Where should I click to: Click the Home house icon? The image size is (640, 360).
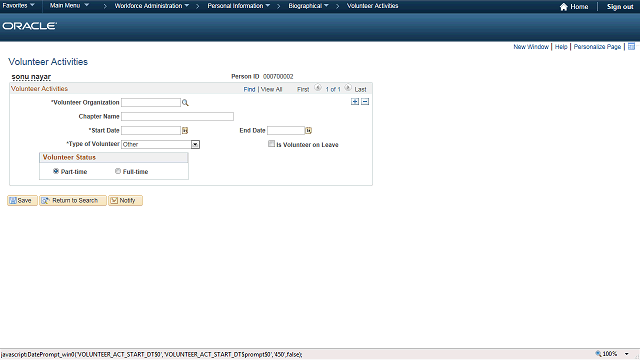coord(564,7)
